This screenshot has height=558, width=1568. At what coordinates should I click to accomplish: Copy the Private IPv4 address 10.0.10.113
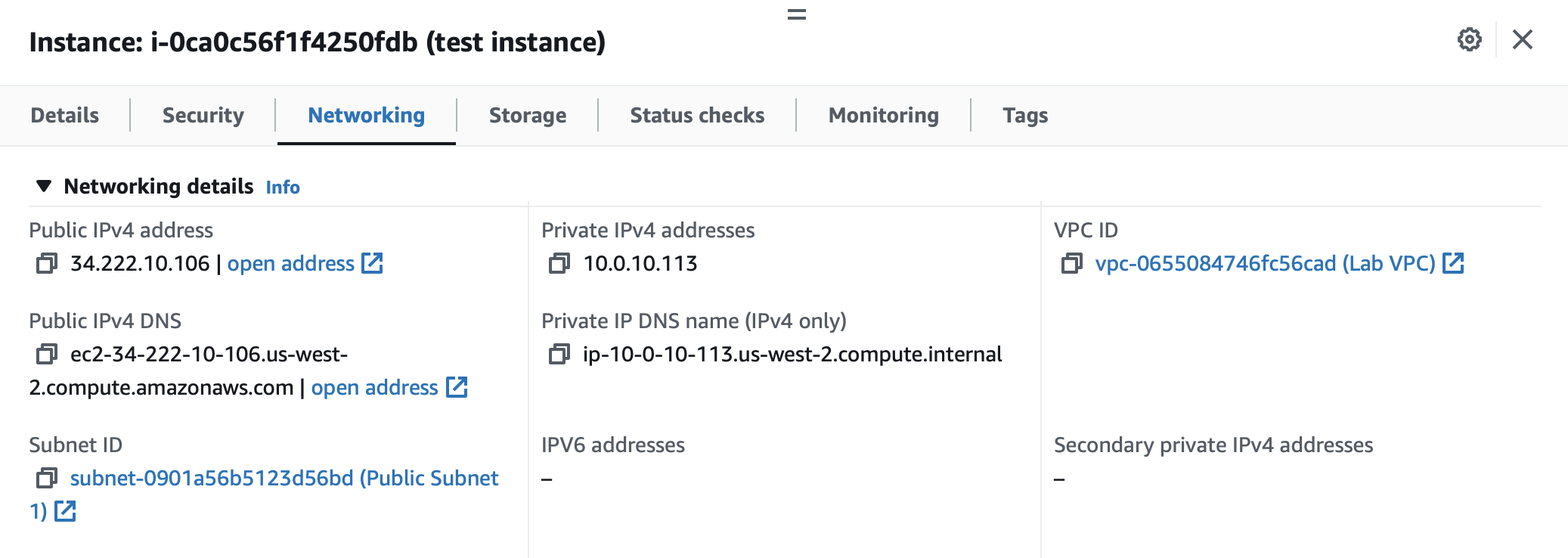[x=557, y=263]
